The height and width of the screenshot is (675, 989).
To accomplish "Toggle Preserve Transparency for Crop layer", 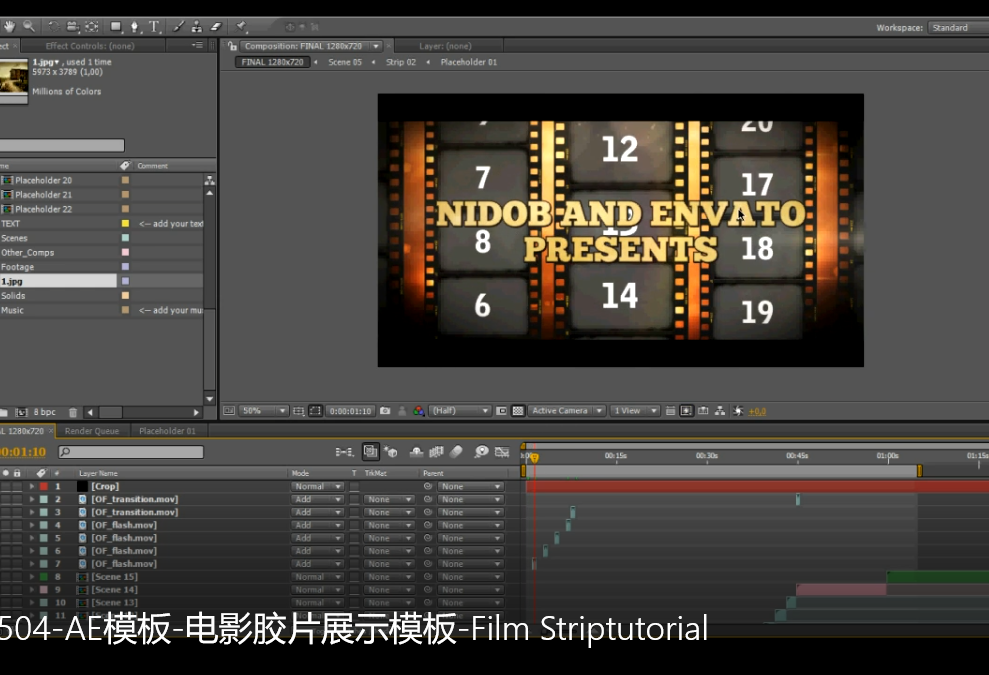I will click(x=354, y=487).
